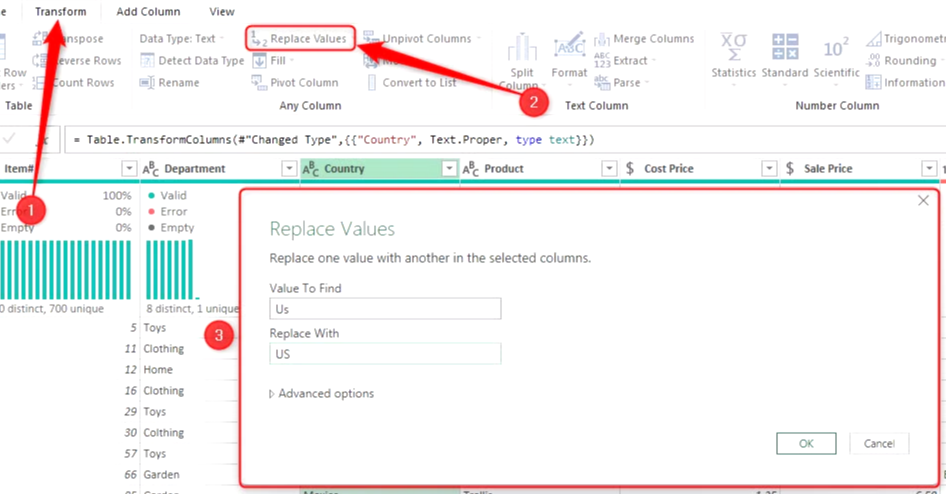Open the Rounding menu
The height and width of the screenshot is (494, 946).
tap(904, 60)
